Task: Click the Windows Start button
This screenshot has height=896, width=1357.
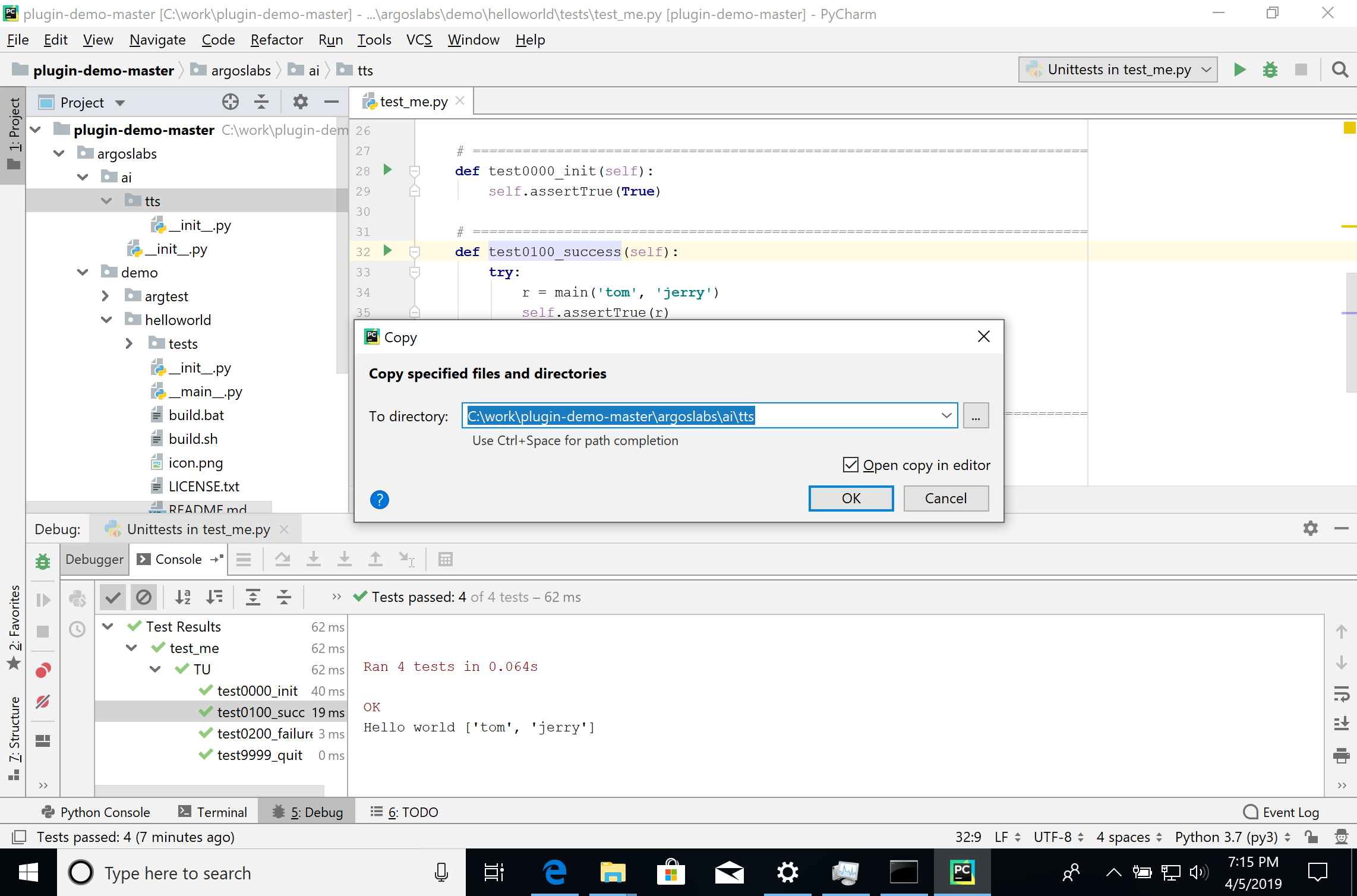Action: click(x=29, y=872)
